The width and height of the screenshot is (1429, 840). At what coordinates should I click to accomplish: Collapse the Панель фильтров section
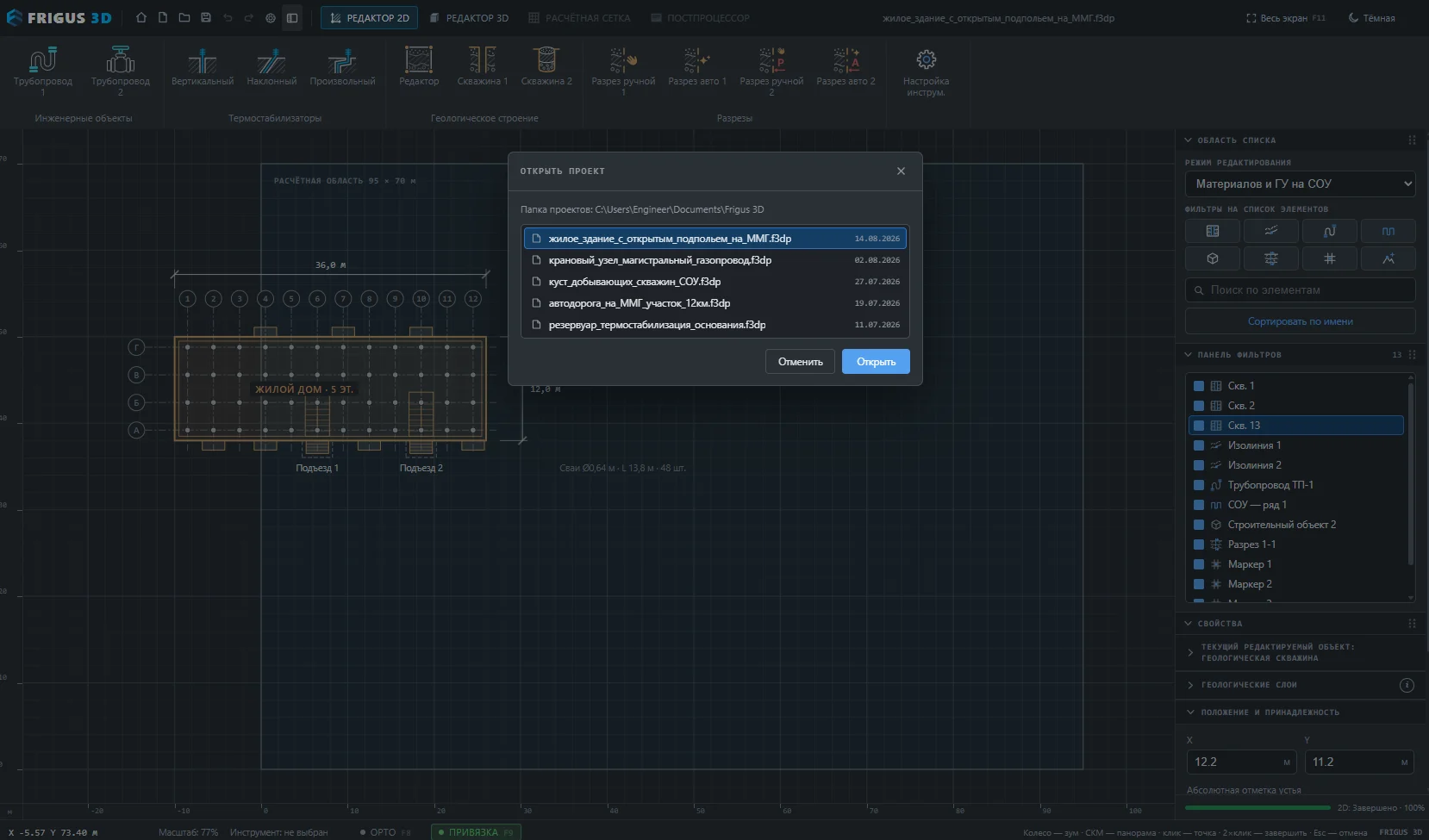pos(1189,355)
